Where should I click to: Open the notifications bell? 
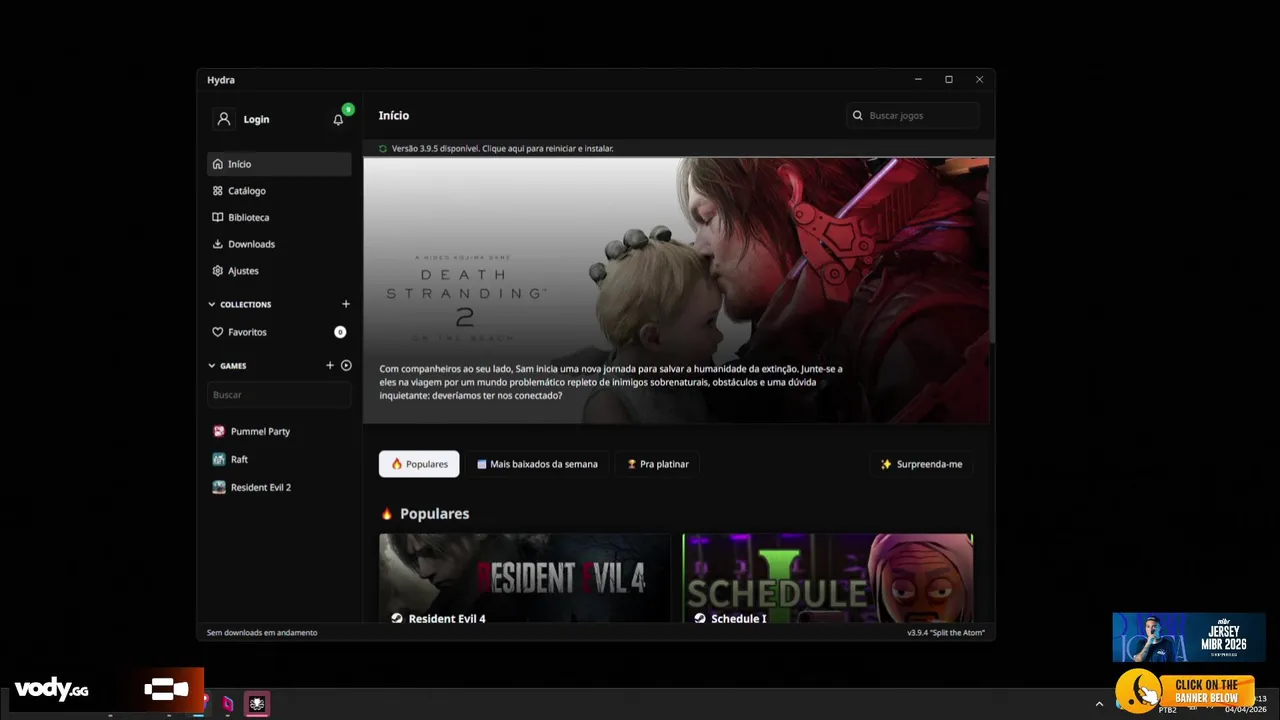click(x=338, y=119)
